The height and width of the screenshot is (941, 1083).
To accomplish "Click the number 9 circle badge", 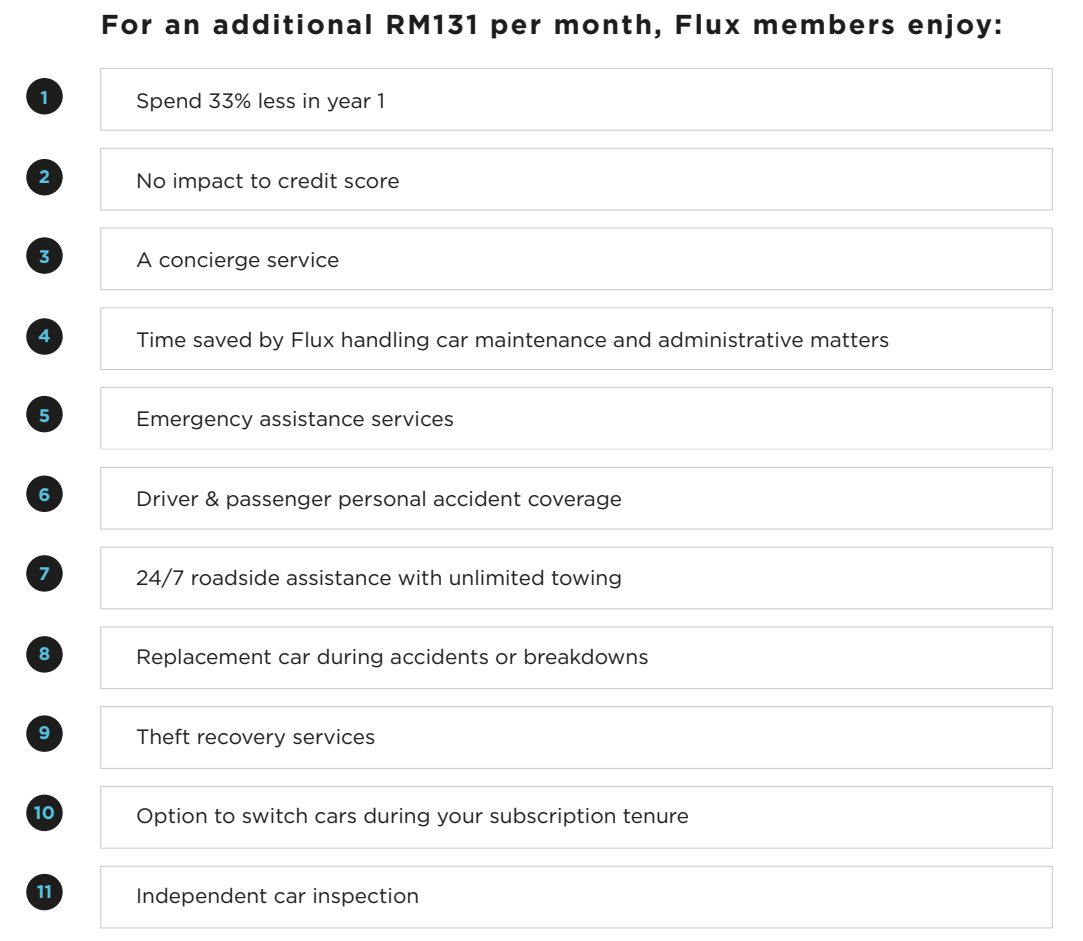I will point(44,733).
